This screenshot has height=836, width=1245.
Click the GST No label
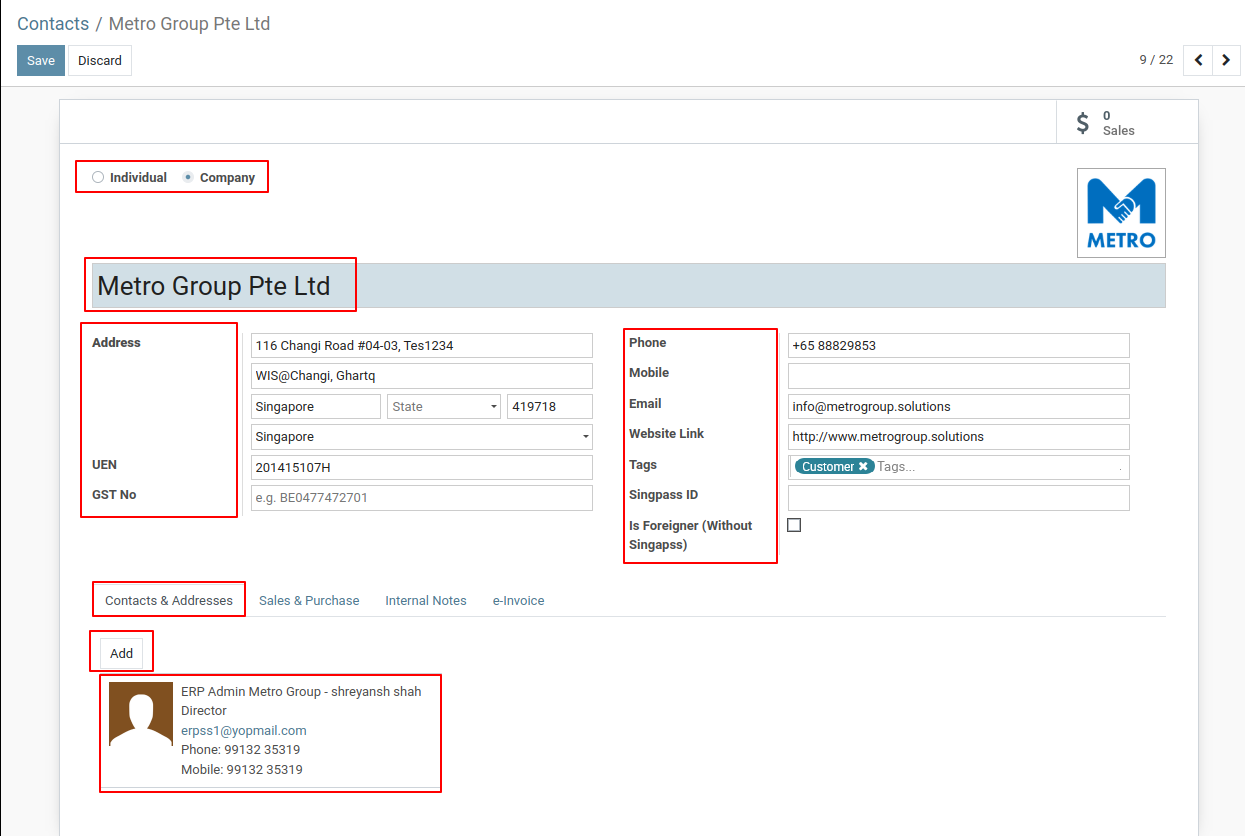tap(114, 495)
